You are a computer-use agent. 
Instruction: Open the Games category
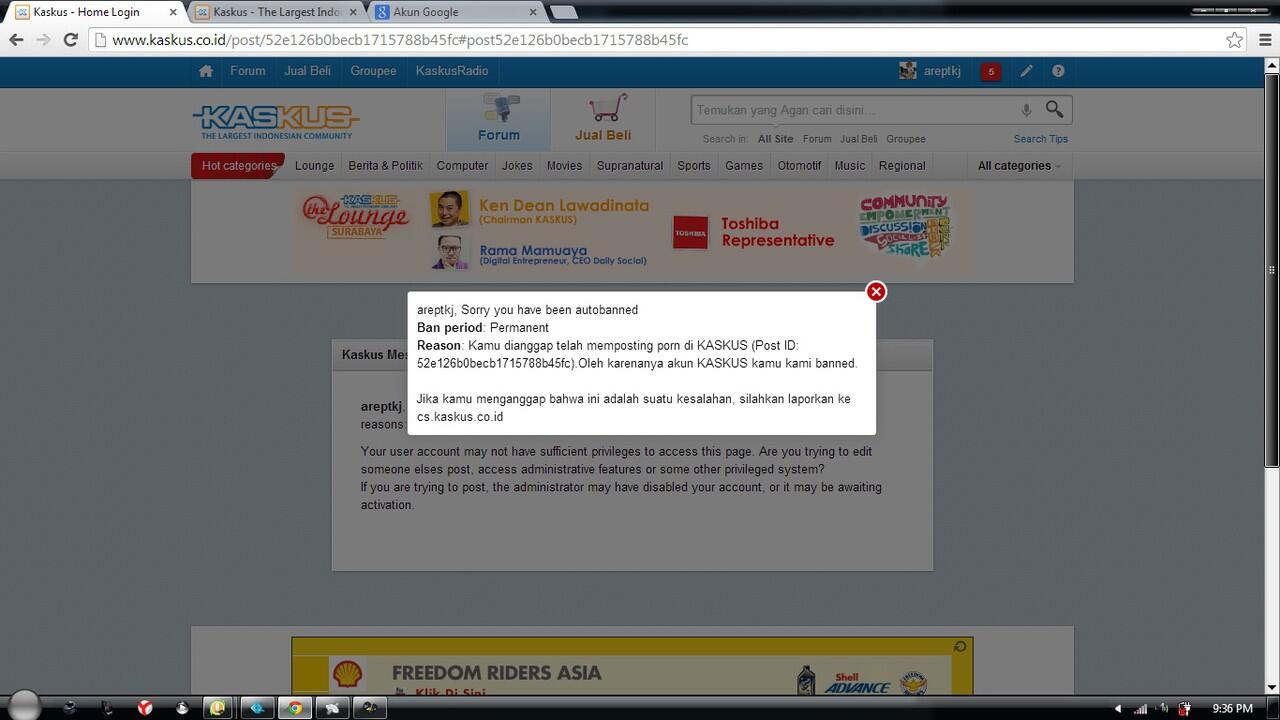(744, 166)
